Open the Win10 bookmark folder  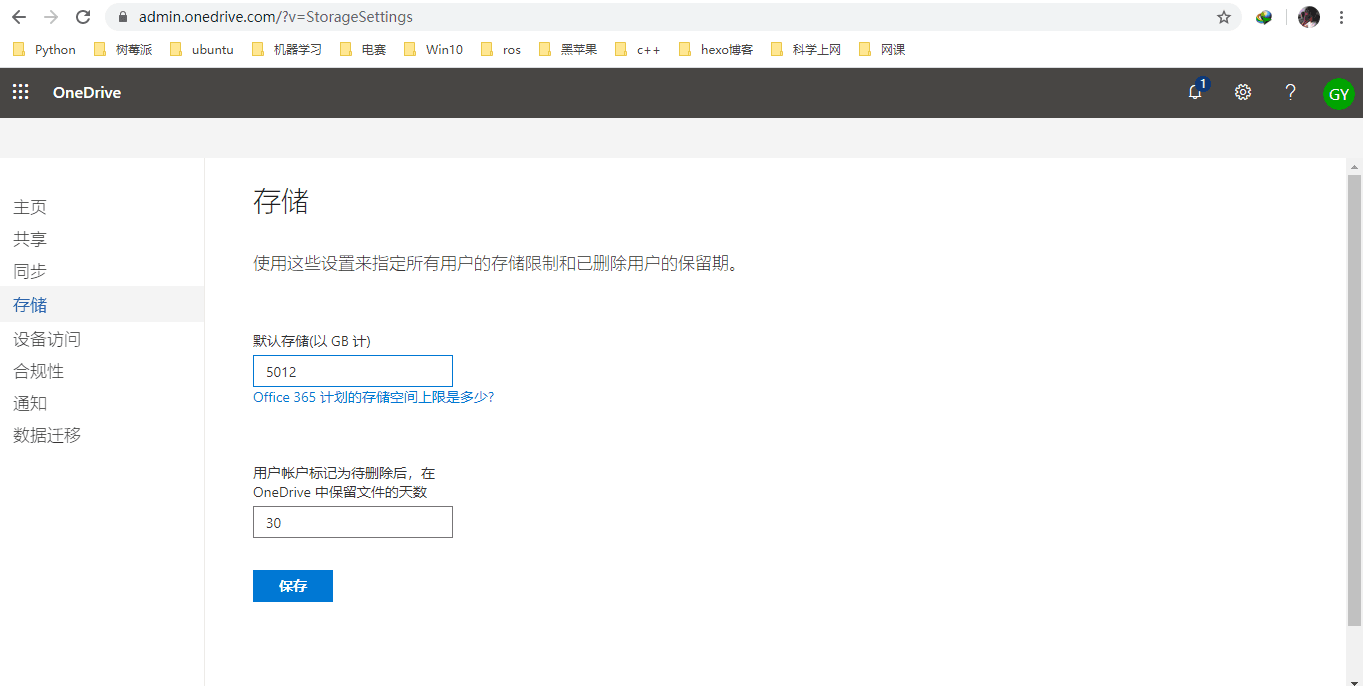click(x=433, y=49)
